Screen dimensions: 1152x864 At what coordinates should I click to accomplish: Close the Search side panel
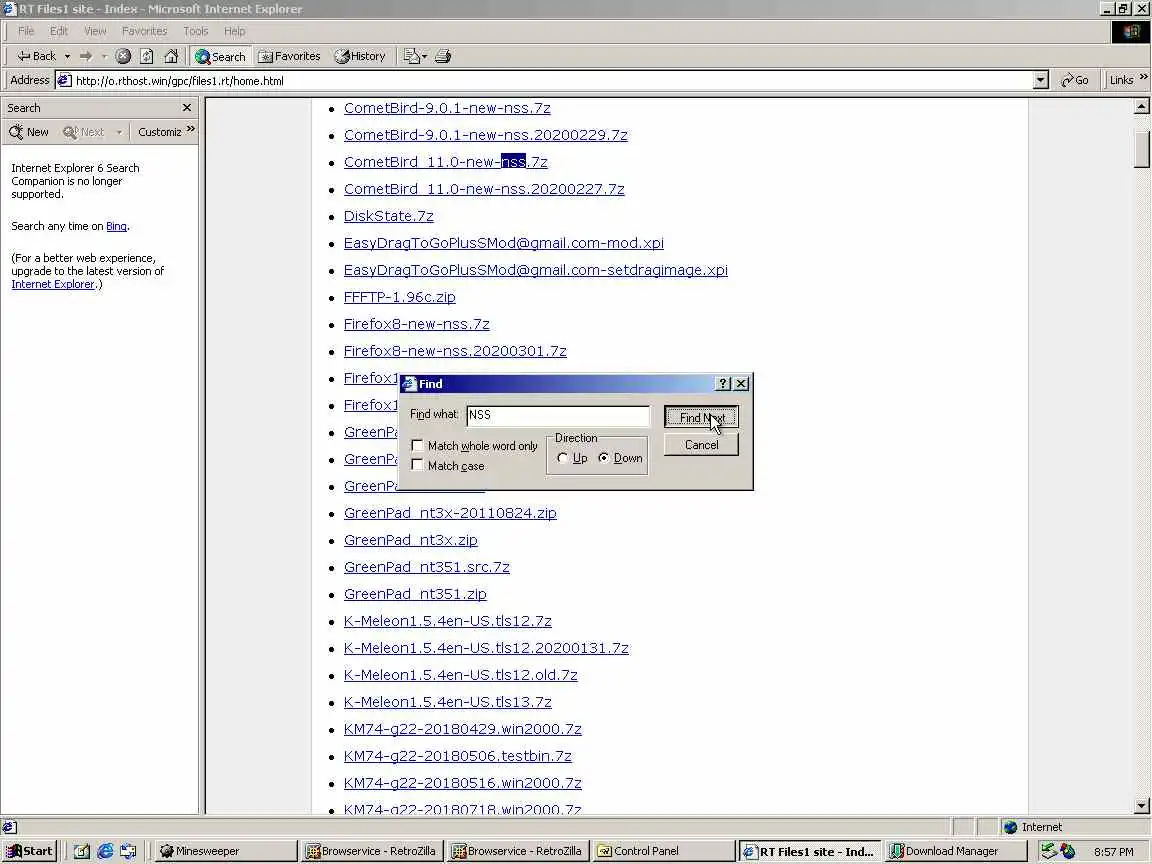point(187,107)
